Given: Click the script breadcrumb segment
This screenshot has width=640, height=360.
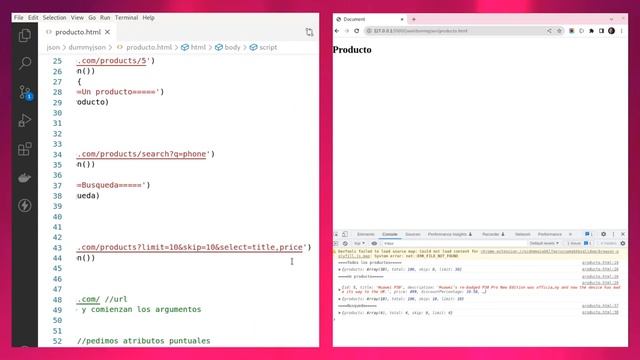Looking at the screenshot, I should 263,47.
